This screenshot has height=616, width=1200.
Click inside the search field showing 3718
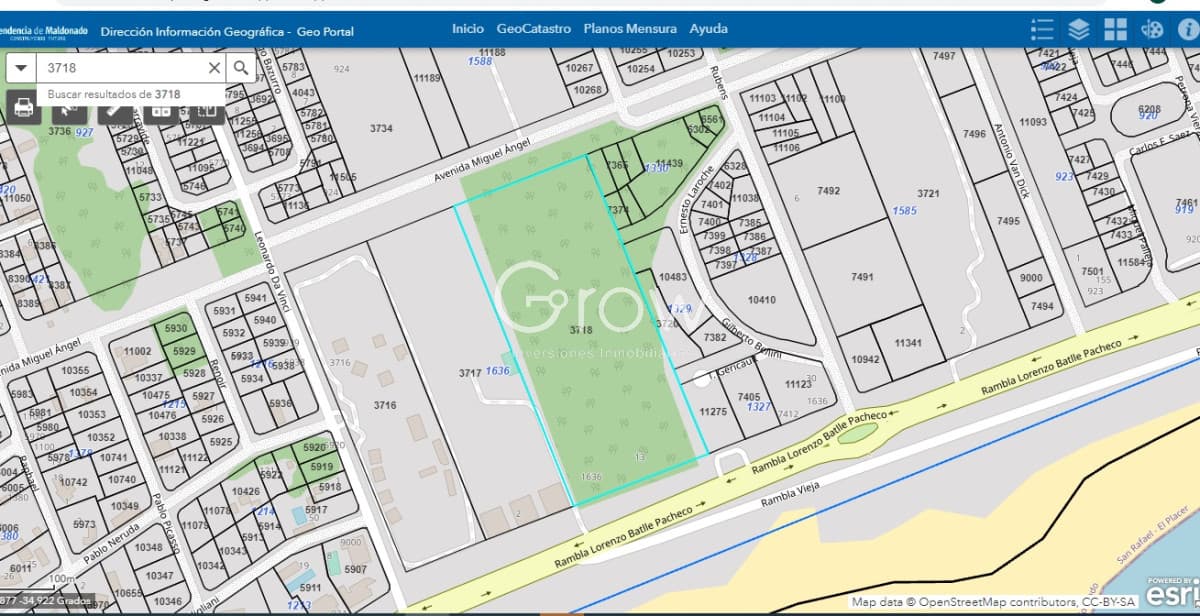point(120,68)
